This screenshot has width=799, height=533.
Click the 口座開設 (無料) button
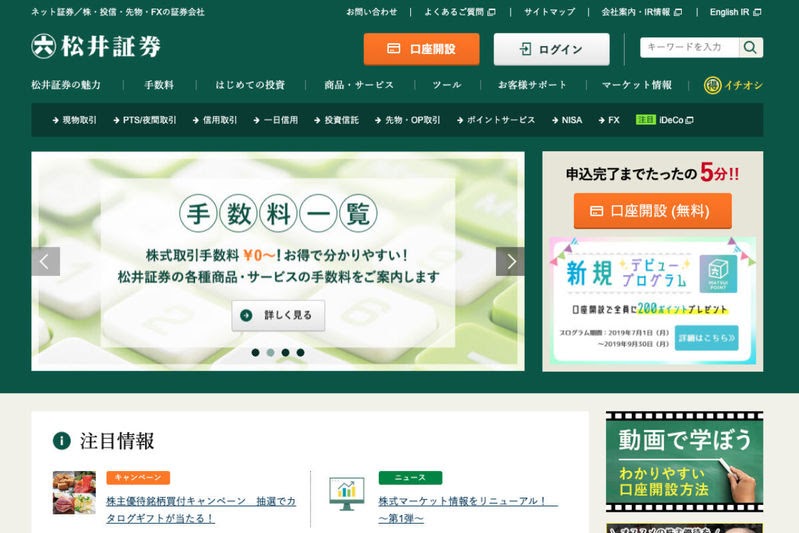tap(653, 210)
